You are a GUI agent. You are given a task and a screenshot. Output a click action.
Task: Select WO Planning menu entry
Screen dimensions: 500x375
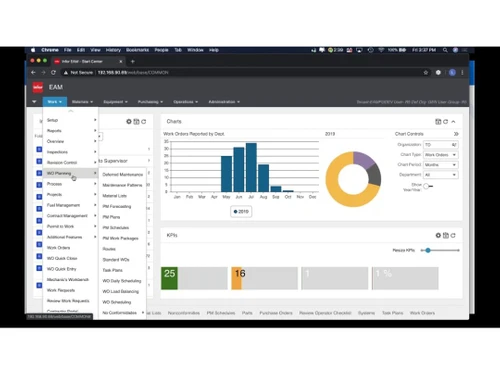71,173
